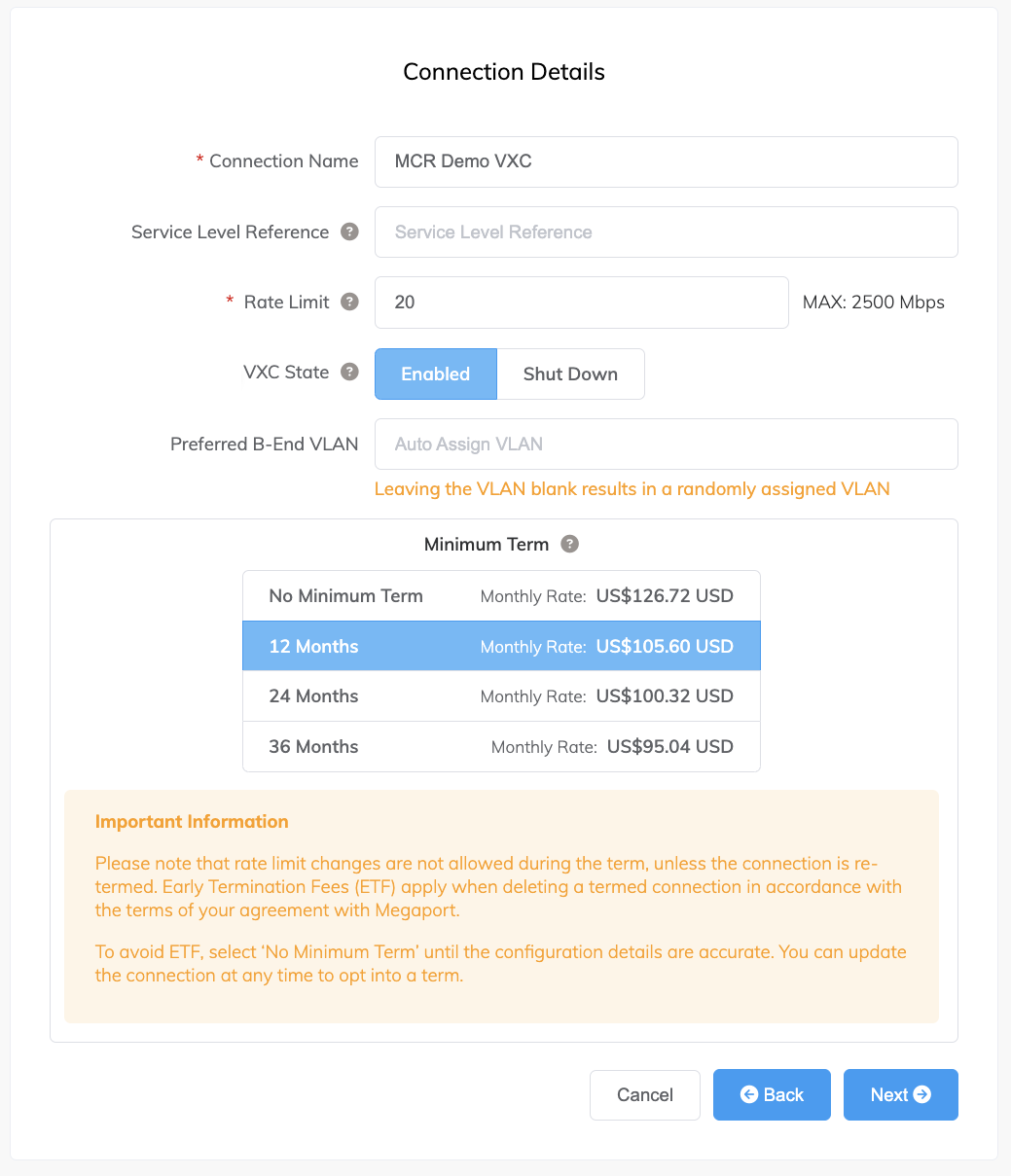Select the 12 Months term option

click(x=501, y=646)
